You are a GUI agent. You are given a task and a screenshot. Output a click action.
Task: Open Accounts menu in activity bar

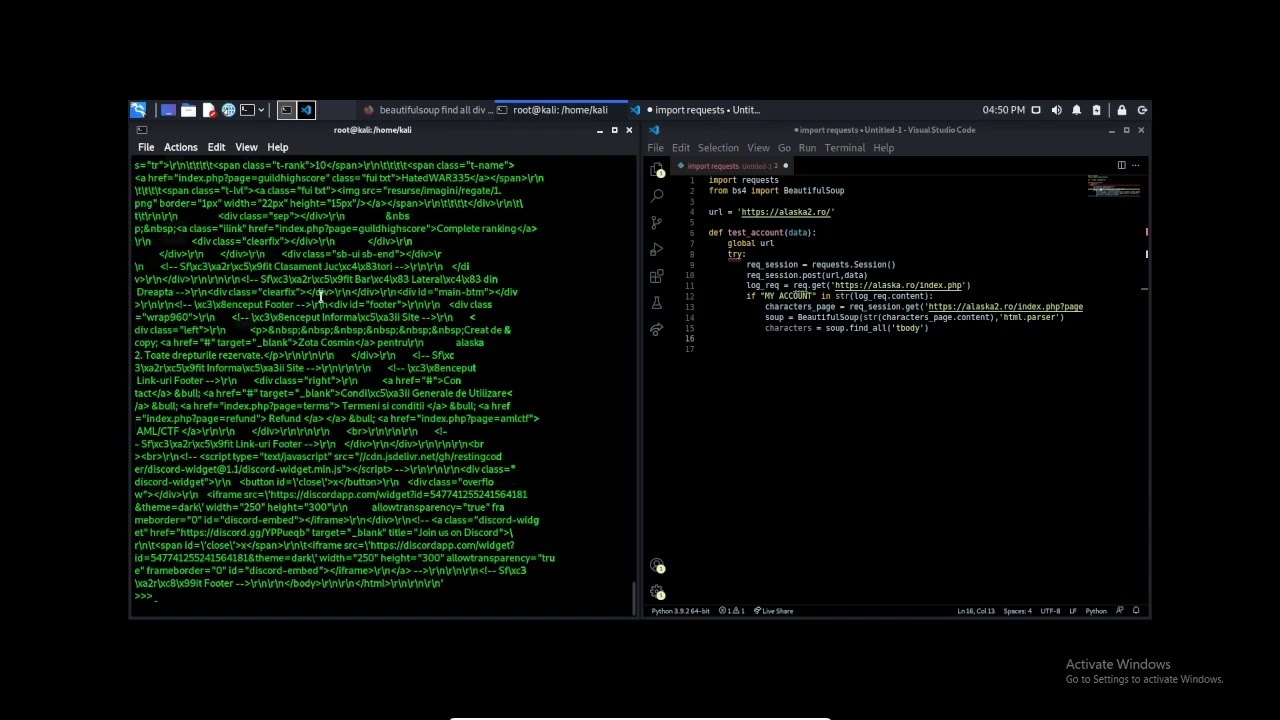tap(657, 567)
